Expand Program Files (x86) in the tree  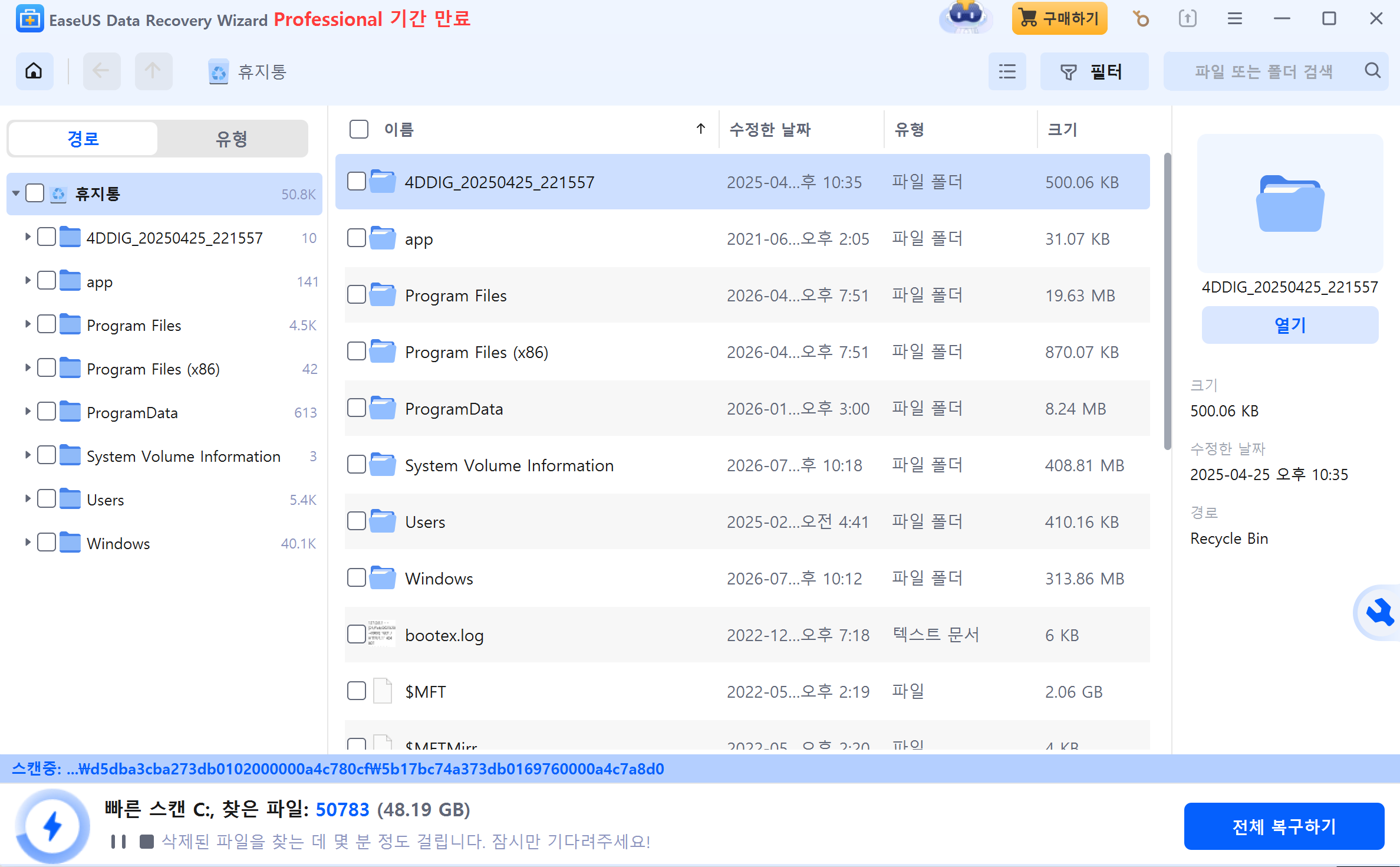click(27, 368)
